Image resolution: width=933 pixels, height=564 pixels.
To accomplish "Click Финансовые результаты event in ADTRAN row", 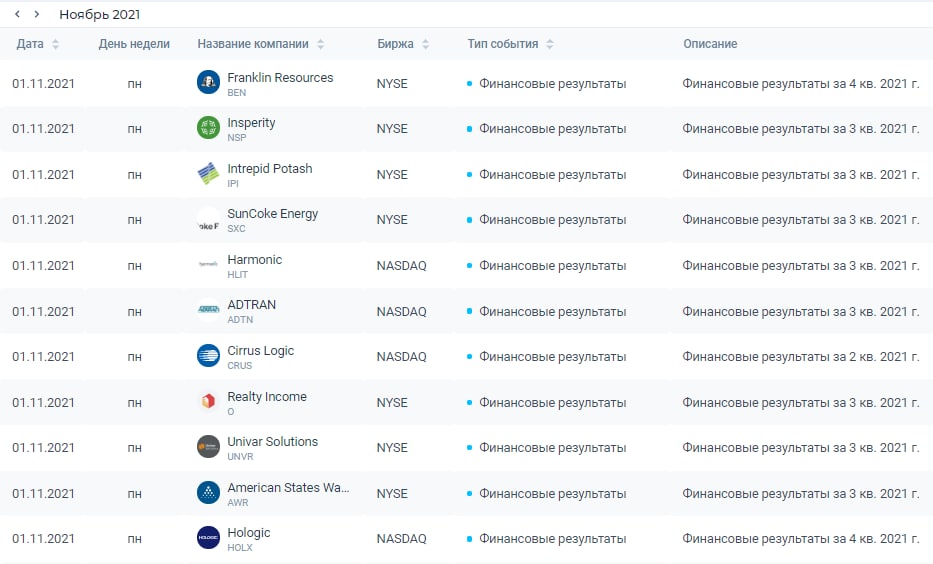I will click(552, 312).
